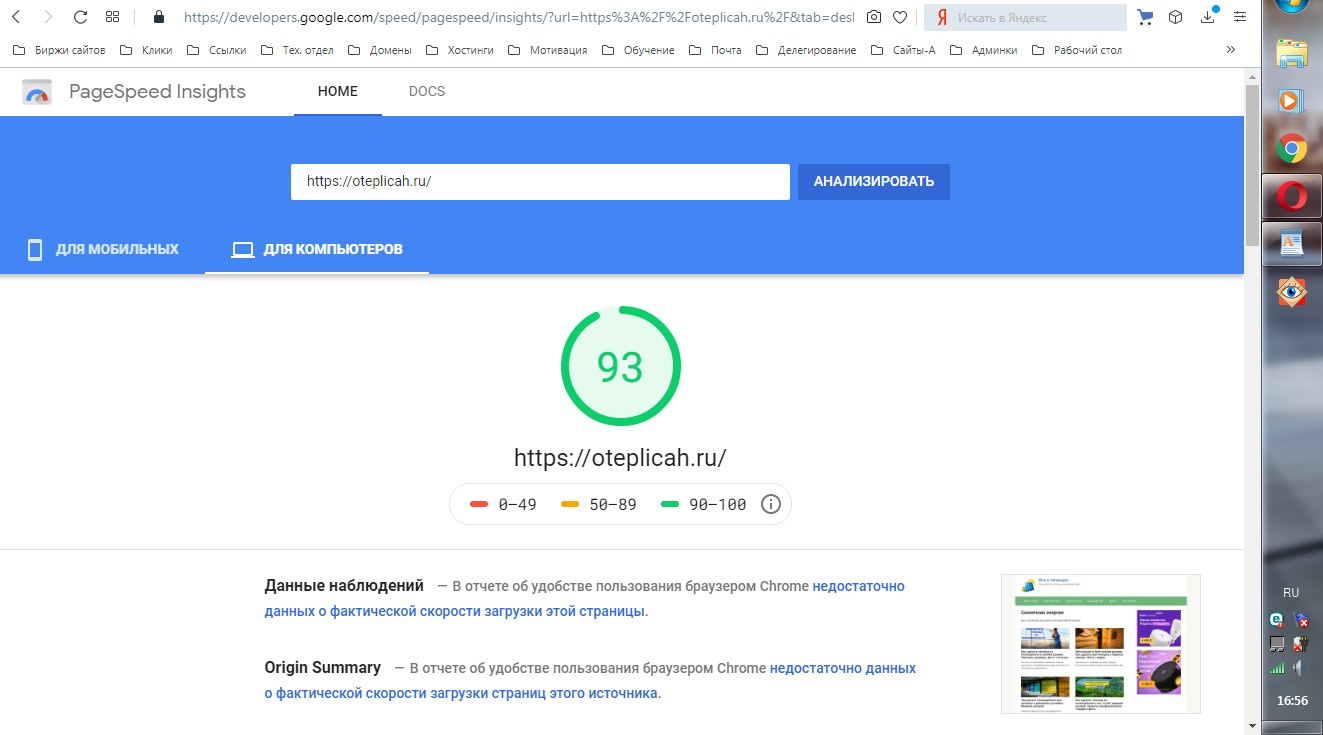This screenshot has width=1323, height=735.
Task: Open the Тех. отдел bookmark folder
Action: (297, 50)
